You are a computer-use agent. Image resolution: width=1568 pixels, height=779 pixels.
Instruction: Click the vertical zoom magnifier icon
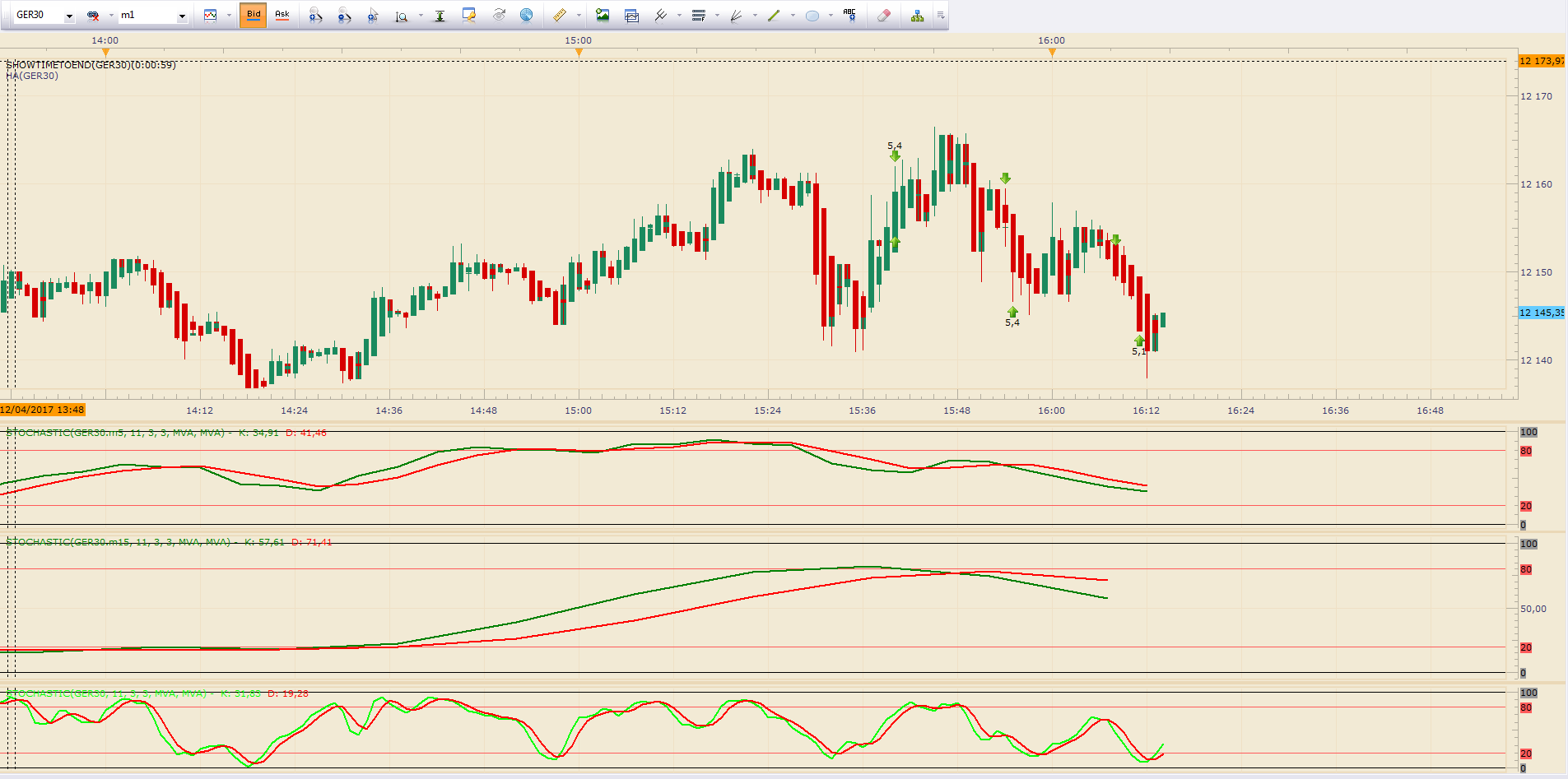coord(402,16)
